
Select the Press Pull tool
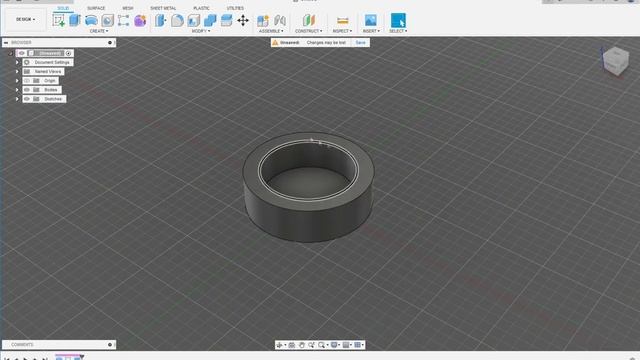pos(160,20)
